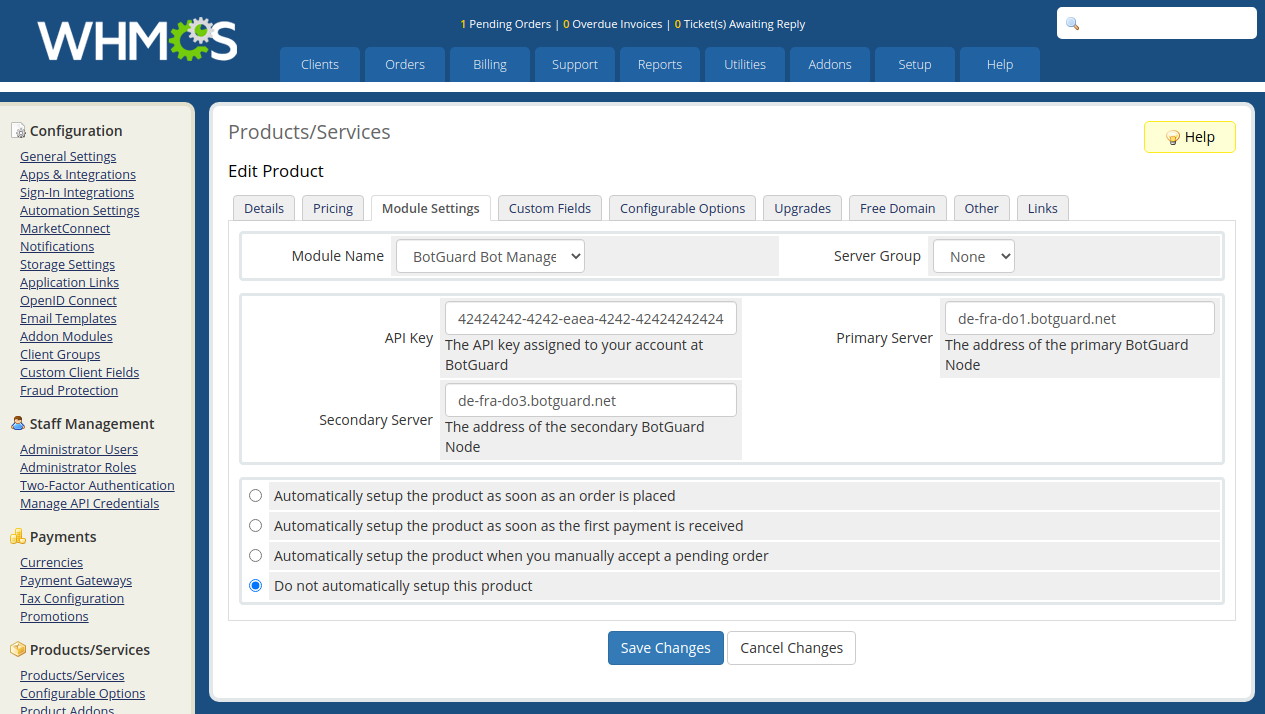Click the magnifier icon in search box

pos(1073,24)
